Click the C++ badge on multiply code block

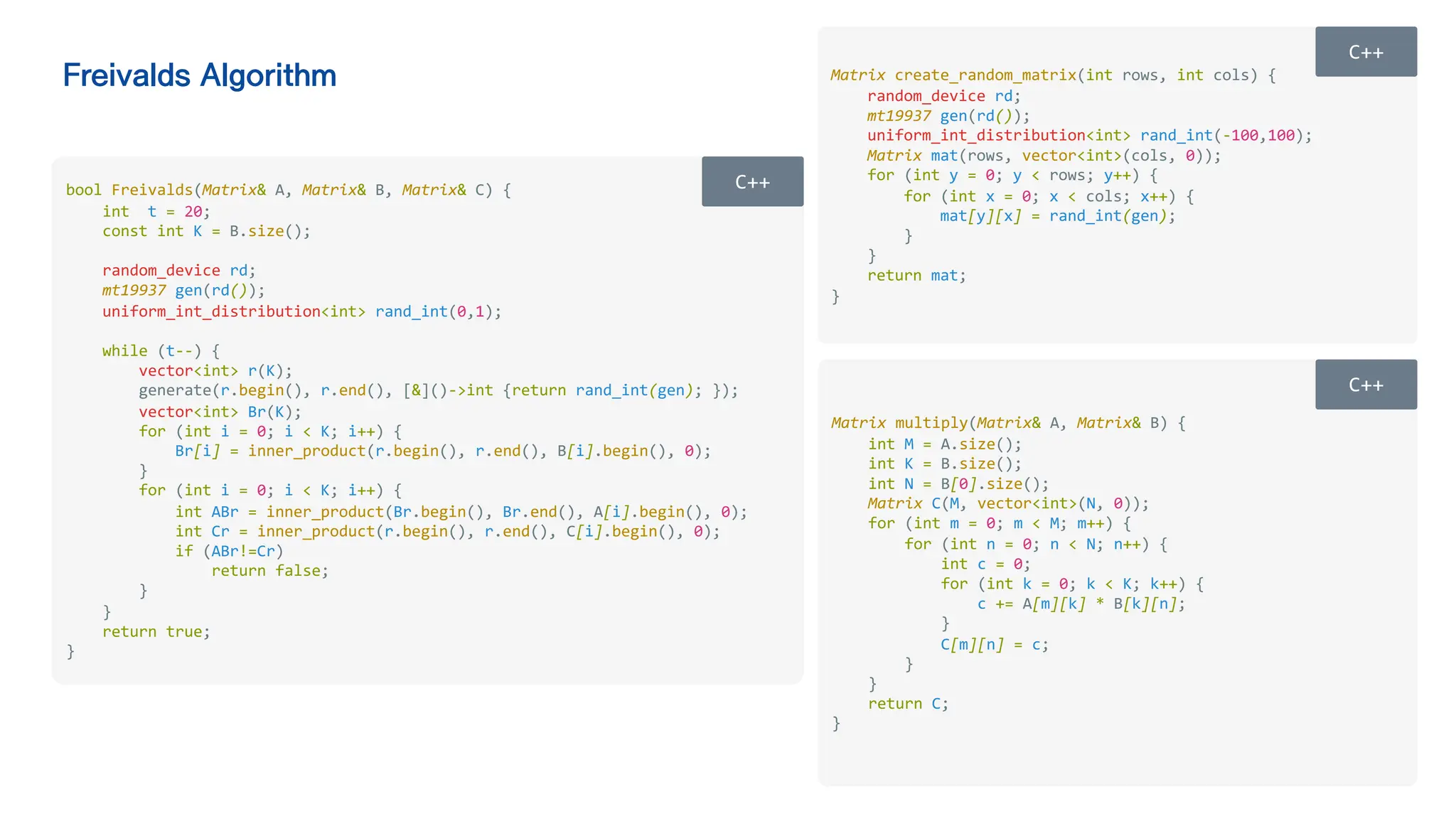(1365, 385)
